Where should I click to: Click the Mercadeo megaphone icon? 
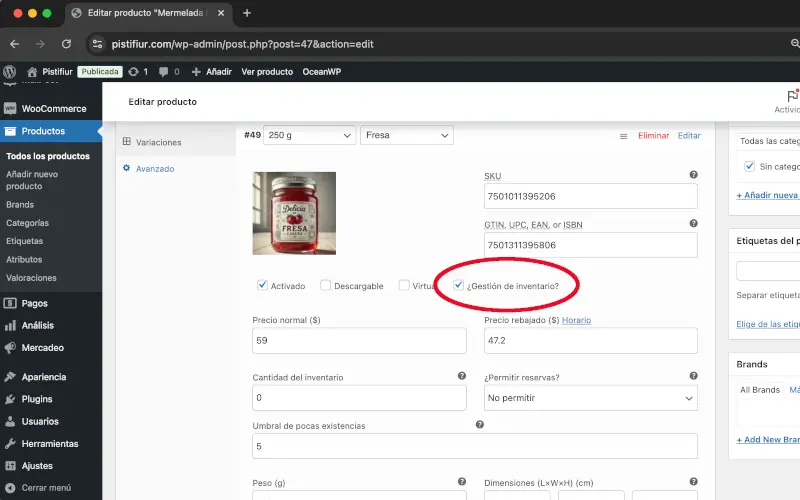tap(10, 347)
